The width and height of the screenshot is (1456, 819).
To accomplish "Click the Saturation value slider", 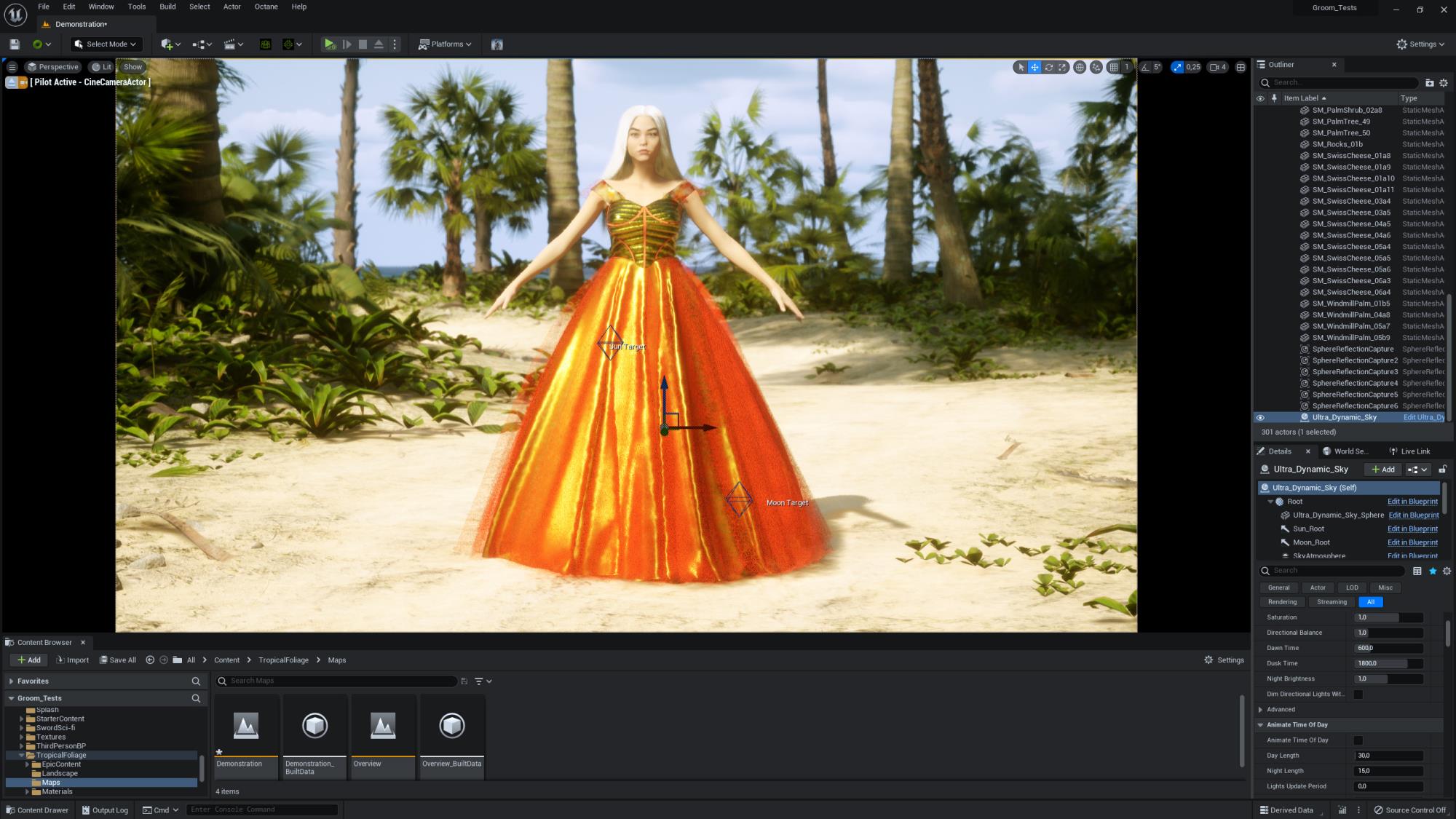I will tap(1388, 617).
